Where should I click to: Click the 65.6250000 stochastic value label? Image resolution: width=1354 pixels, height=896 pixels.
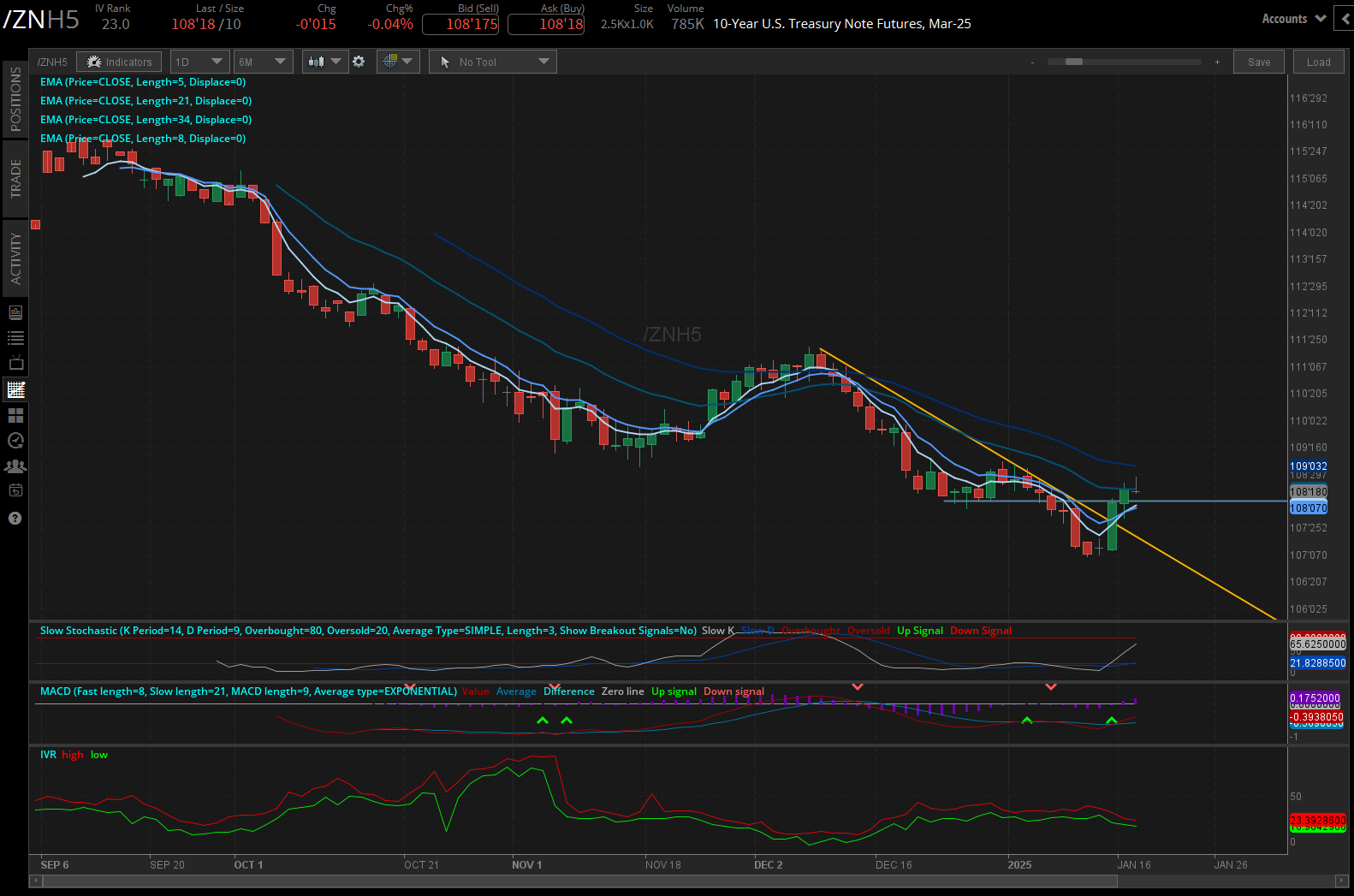(x=1318, y=644)
